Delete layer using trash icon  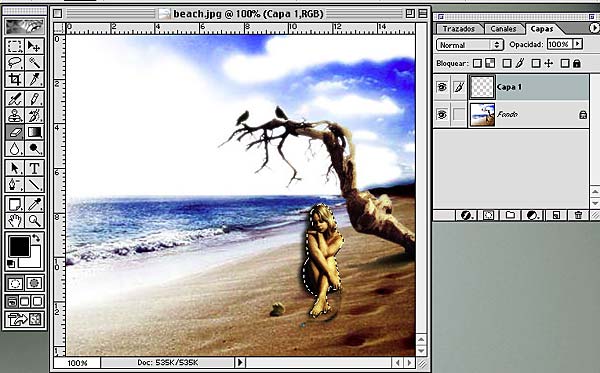pyautogui.click(x=578, y=215)
